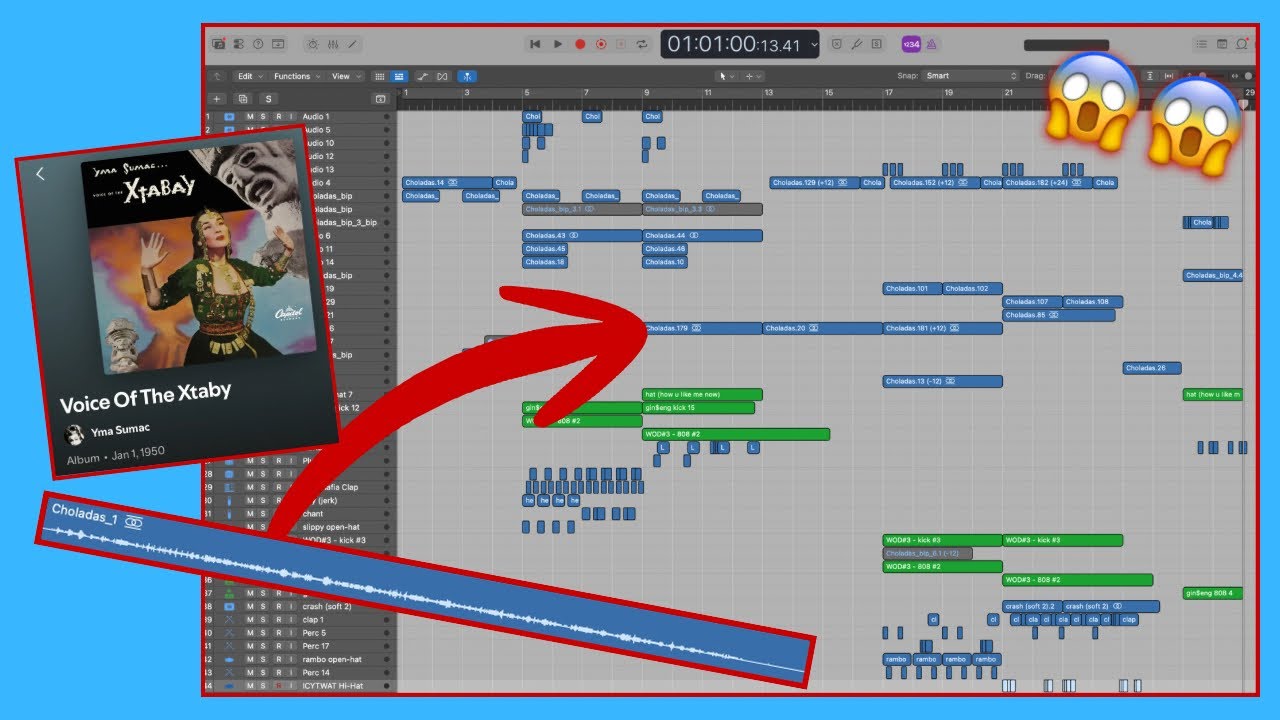Open the Command-click tool menu

753,76
